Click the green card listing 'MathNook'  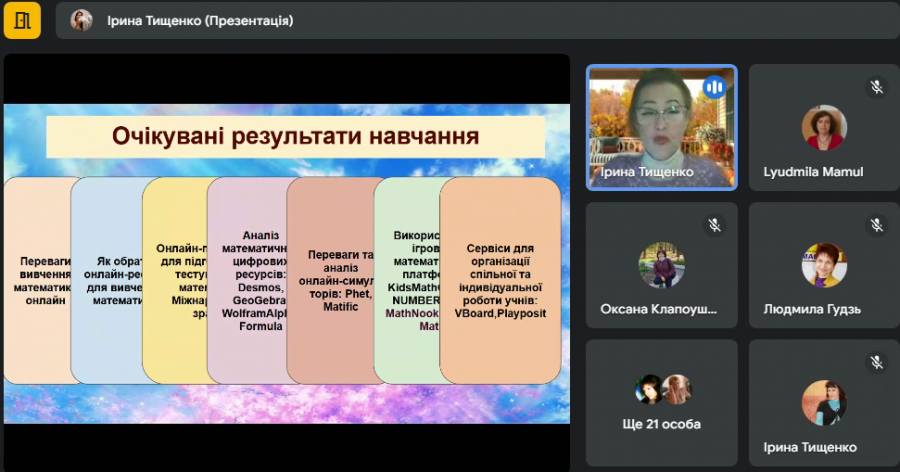pyautogui.click(x=408, y=280)
